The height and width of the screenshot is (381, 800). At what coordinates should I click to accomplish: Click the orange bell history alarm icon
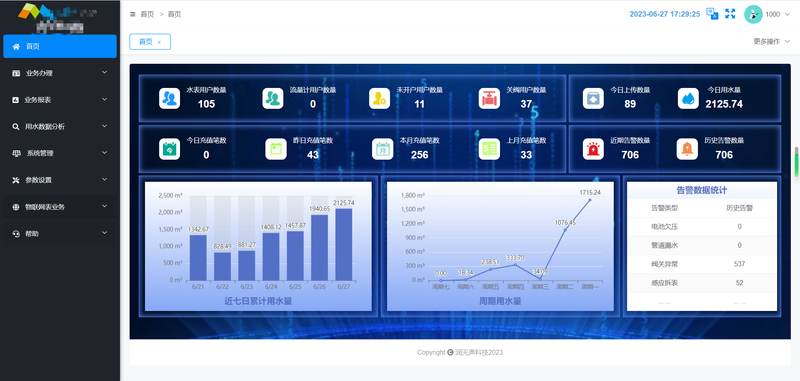click(x=687, y=149)
